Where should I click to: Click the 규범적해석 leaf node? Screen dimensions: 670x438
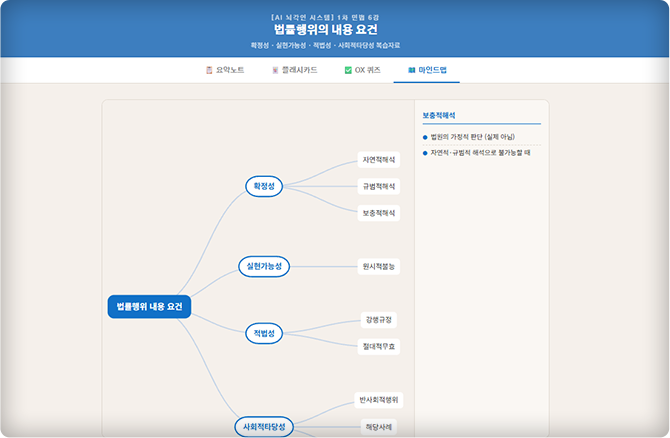(x=379, y=186)
